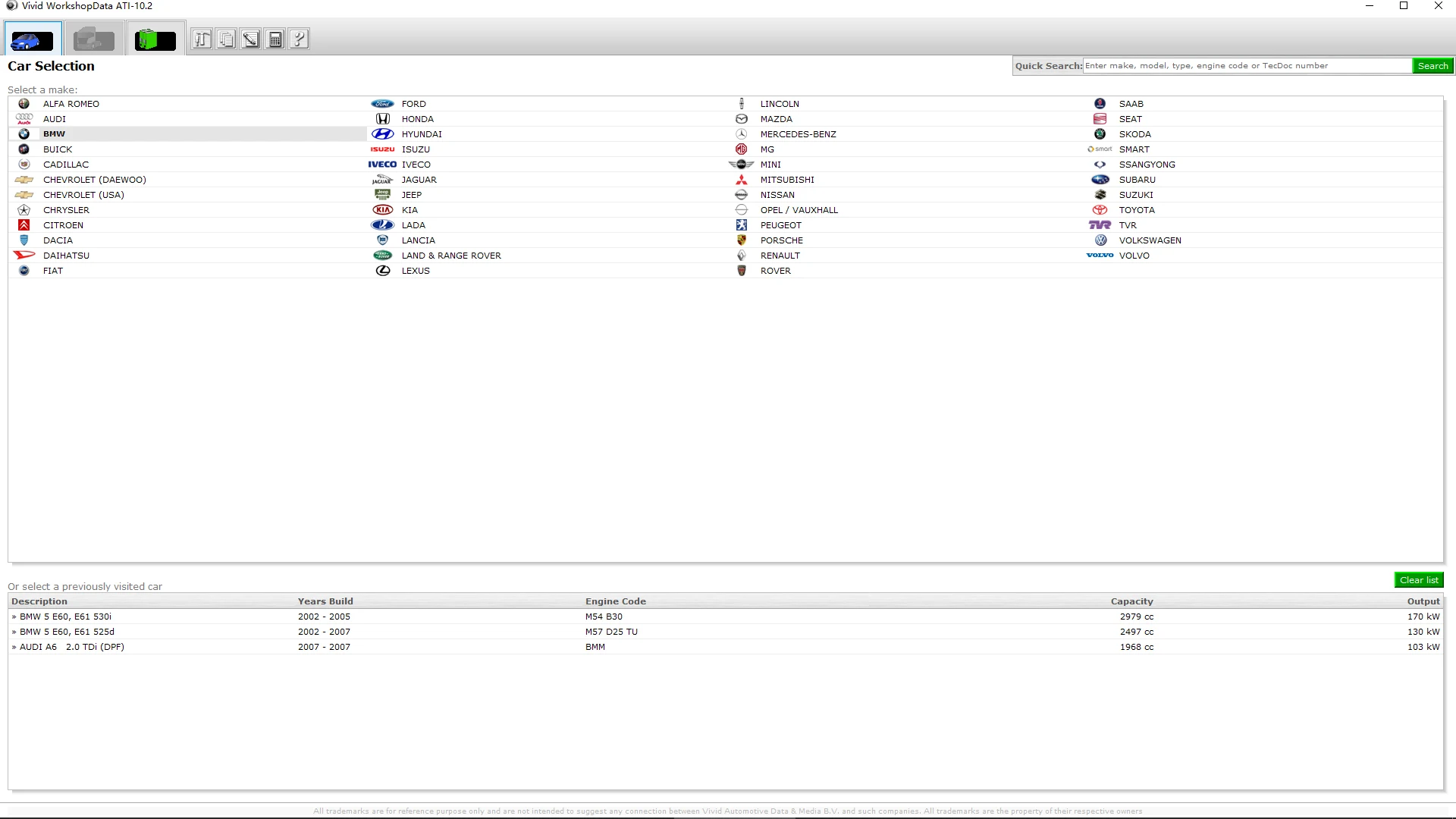This screenshot has height=819, width=1456.
Task: Launch the calculator toolbar icon
Action: point(275,39)
